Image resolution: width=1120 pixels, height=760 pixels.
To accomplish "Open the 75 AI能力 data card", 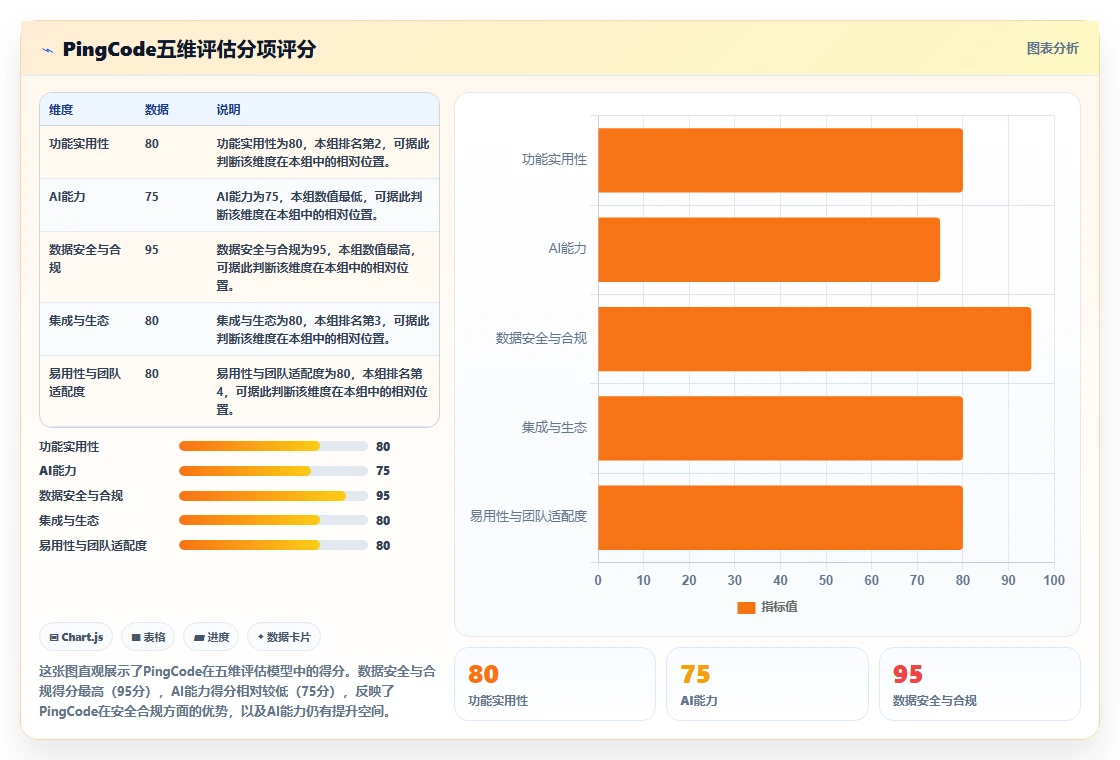I will (767, 684).
